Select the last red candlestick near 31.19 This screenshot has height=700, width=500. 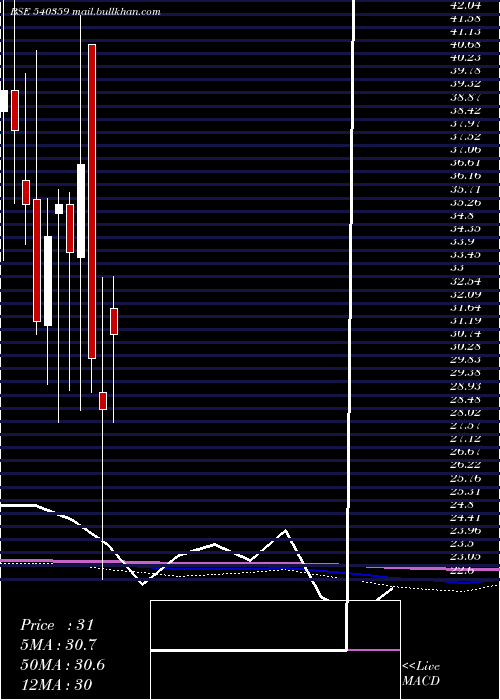click(x=114, y=321)
